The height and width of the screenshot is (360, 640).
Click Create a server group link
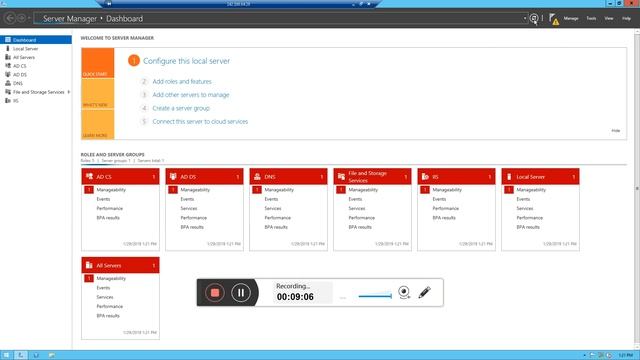click(181, 108)
